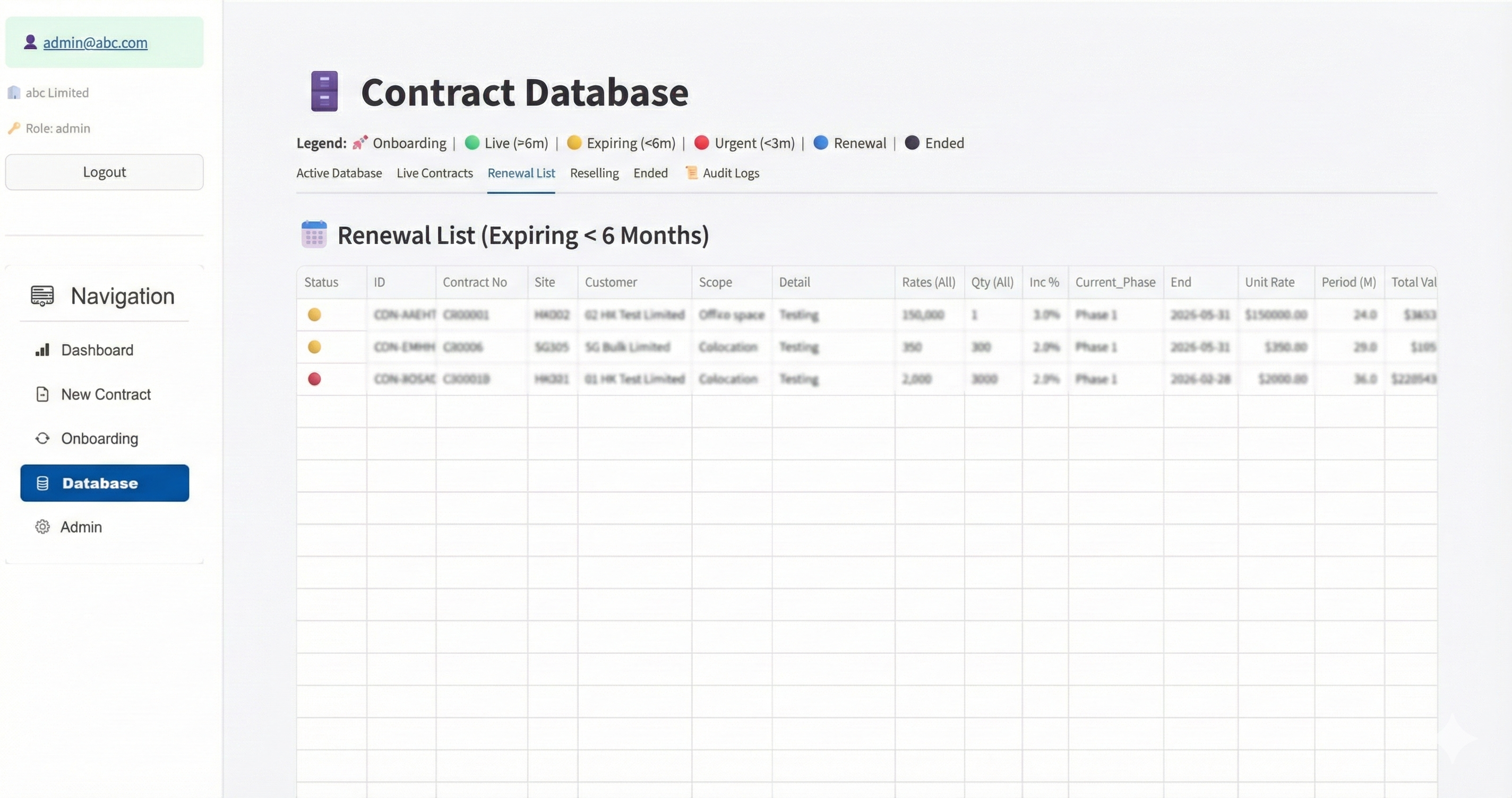The height and width of the screenshot is (798, 1512).
Task: Sort by the Customer column header
Action: 611,282
